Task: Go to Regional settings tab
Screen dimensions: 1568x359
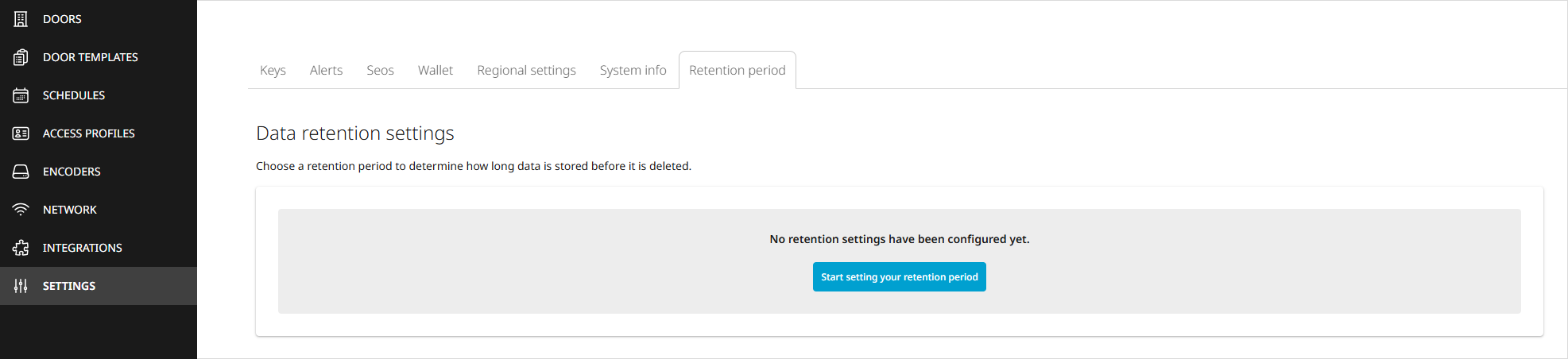Action: 526,71
